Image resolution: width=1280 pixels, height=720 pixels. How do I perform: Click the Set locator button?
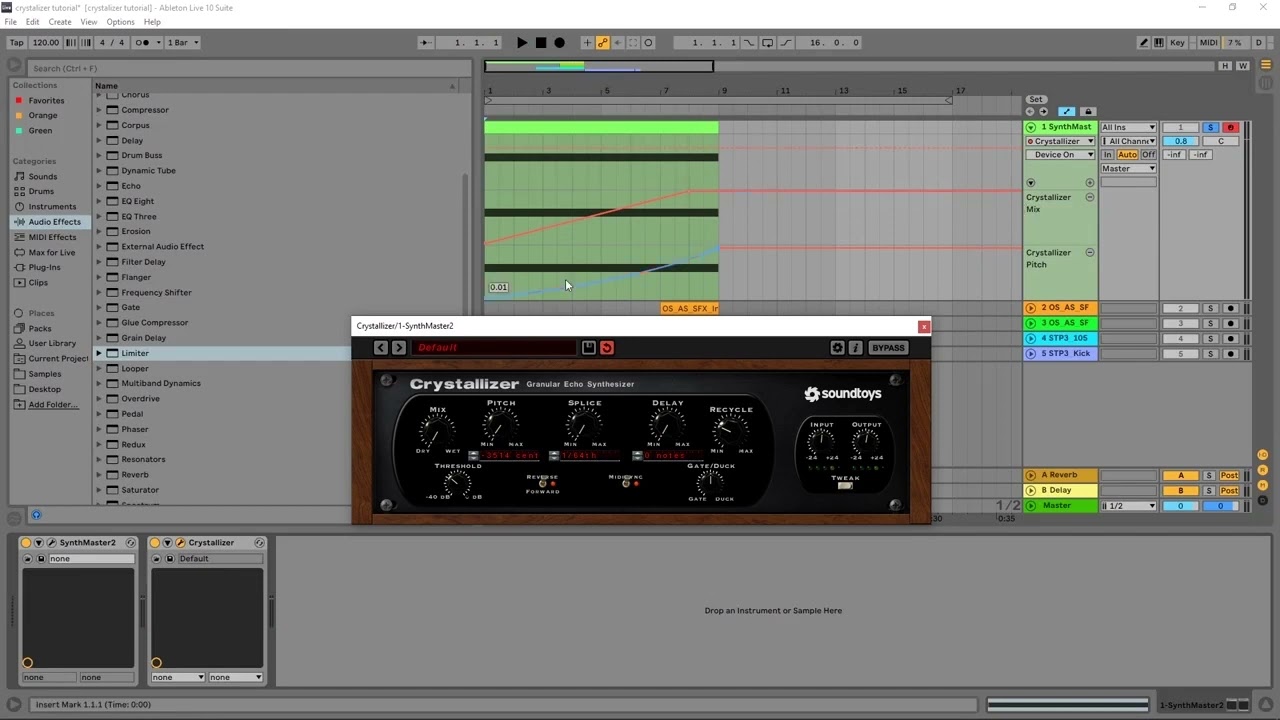(x=1036, y=99)
